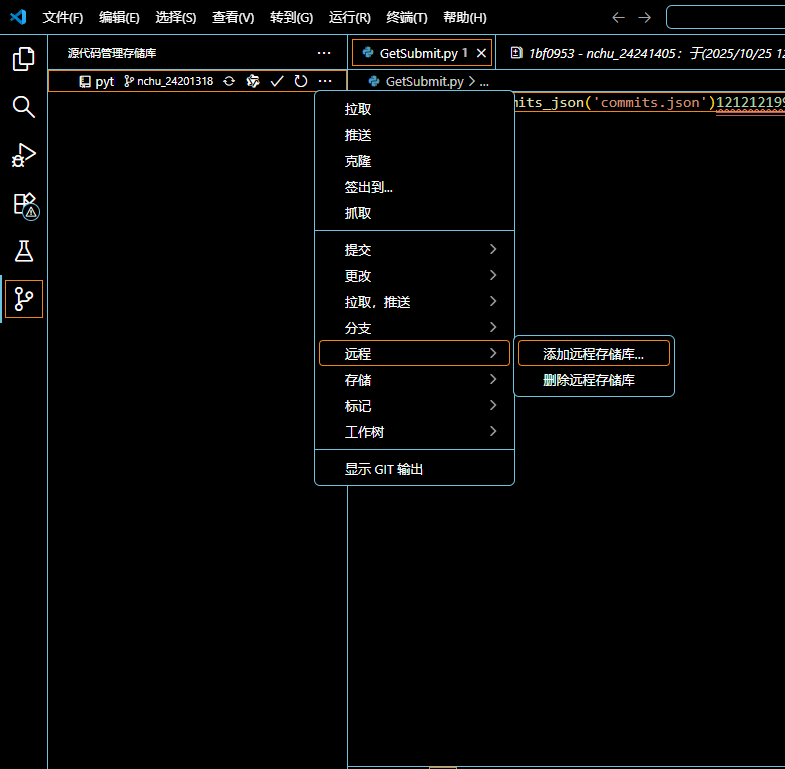Image resolution: width=785 pixels, height=769 pixels.
Task: Open the 选择(S) menu
Action: point(176,18)
